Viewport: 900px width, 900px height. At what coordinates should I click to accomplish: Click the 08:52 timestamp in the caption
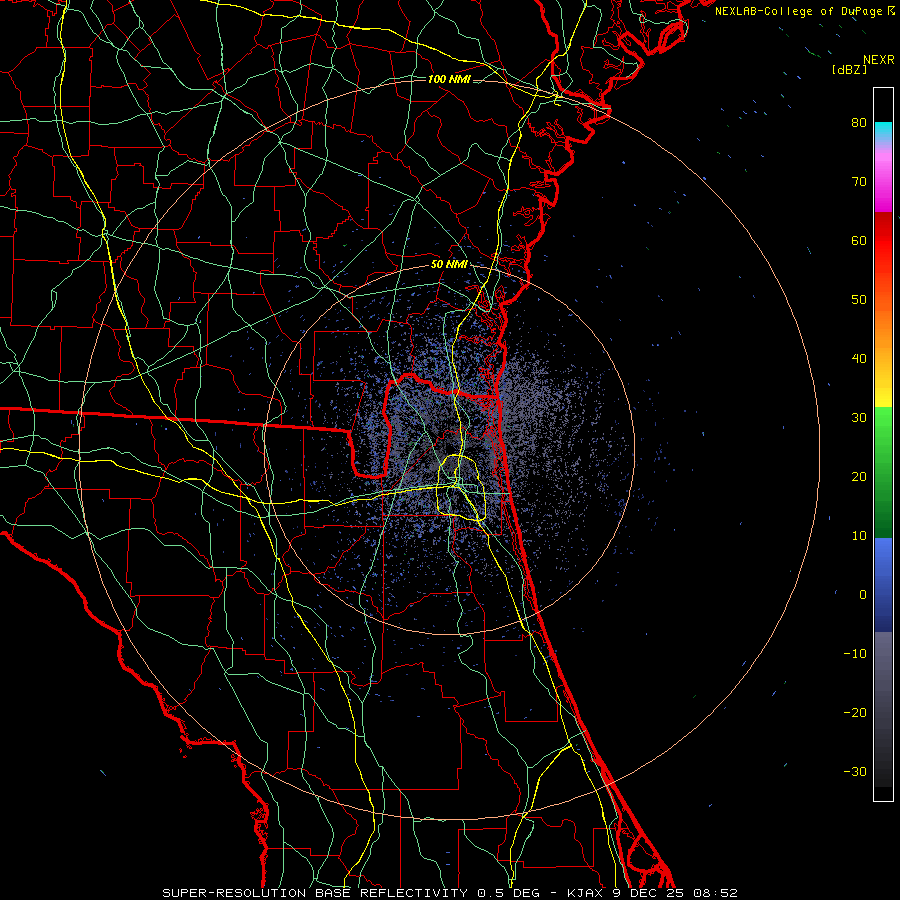[x=715, y=893]
